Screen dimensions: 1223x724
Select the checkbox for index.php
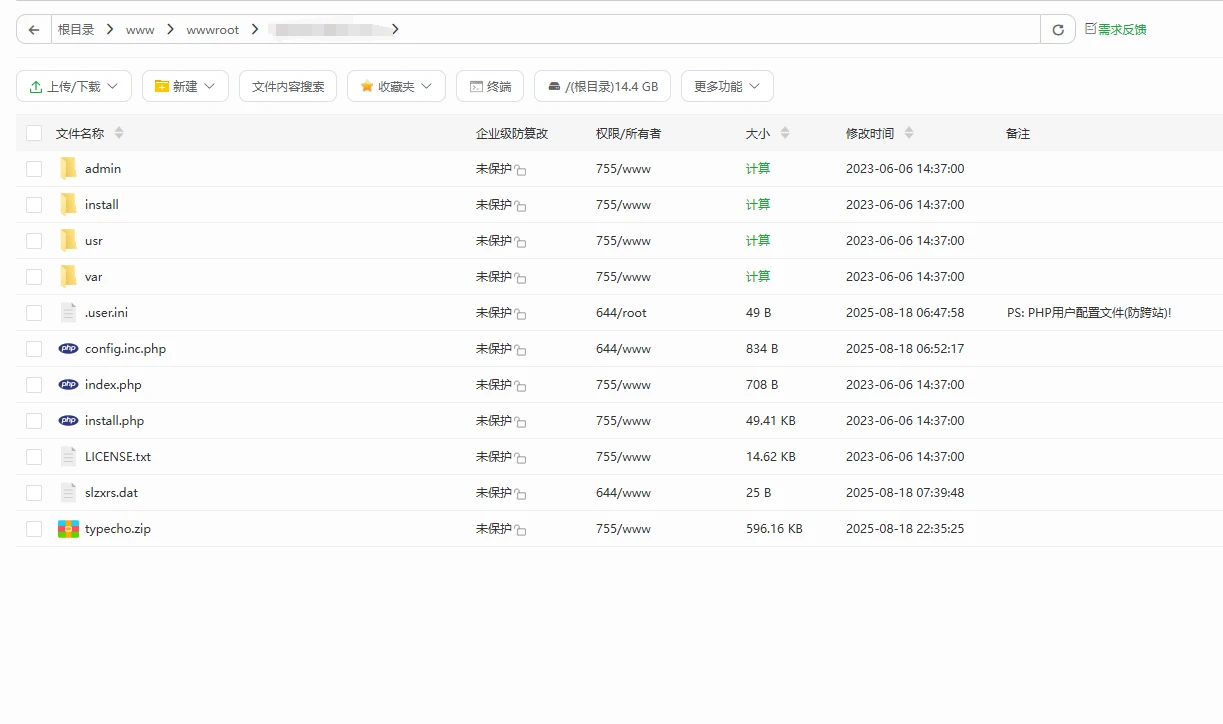click(33, 384)
